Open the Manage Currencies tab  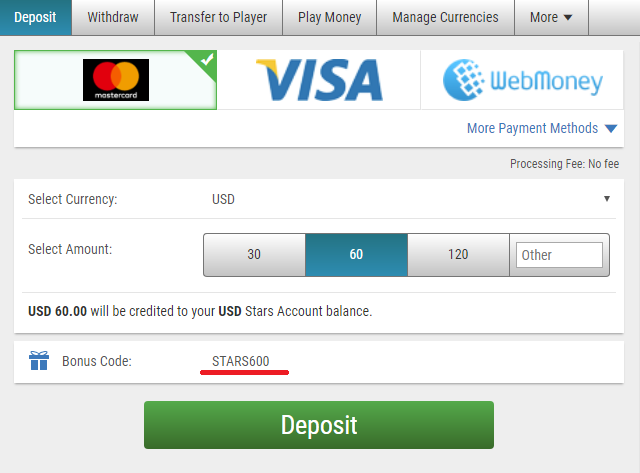tap(445, 18)
